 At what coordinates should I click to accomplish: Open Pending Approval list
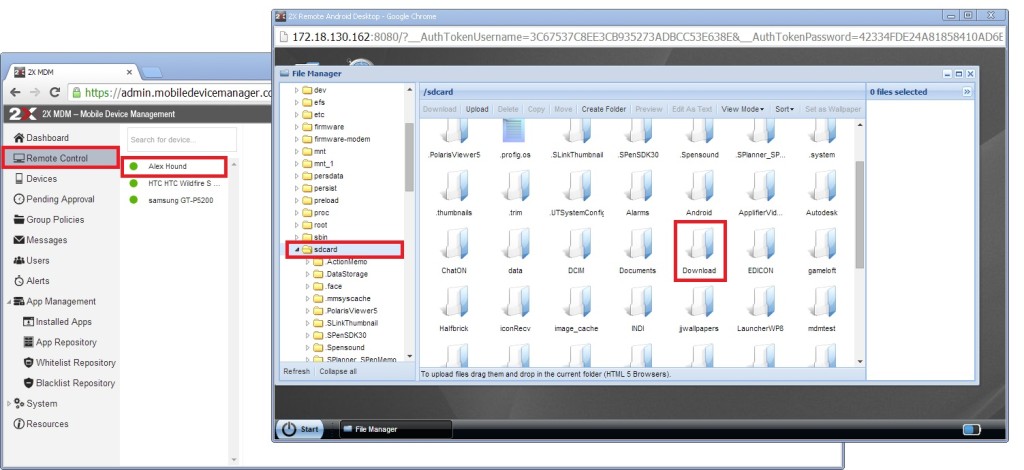(x=54, y=199)
